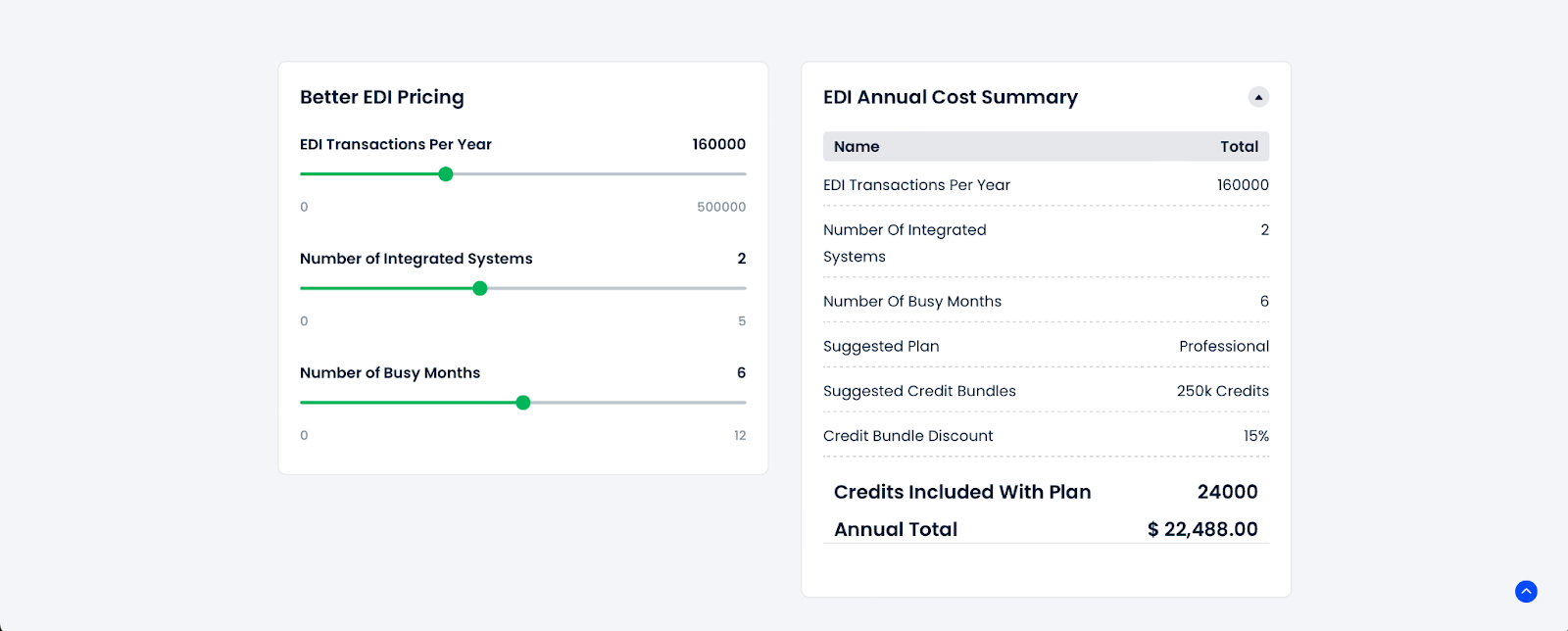Click the Number of Busy Months slider handle
The image size is (1568, 631).
coord(524,402)
